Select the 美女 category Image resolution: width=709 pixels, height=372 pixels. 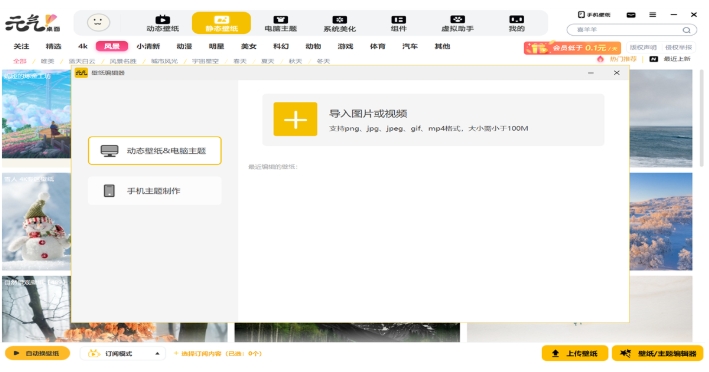[249, 46]
